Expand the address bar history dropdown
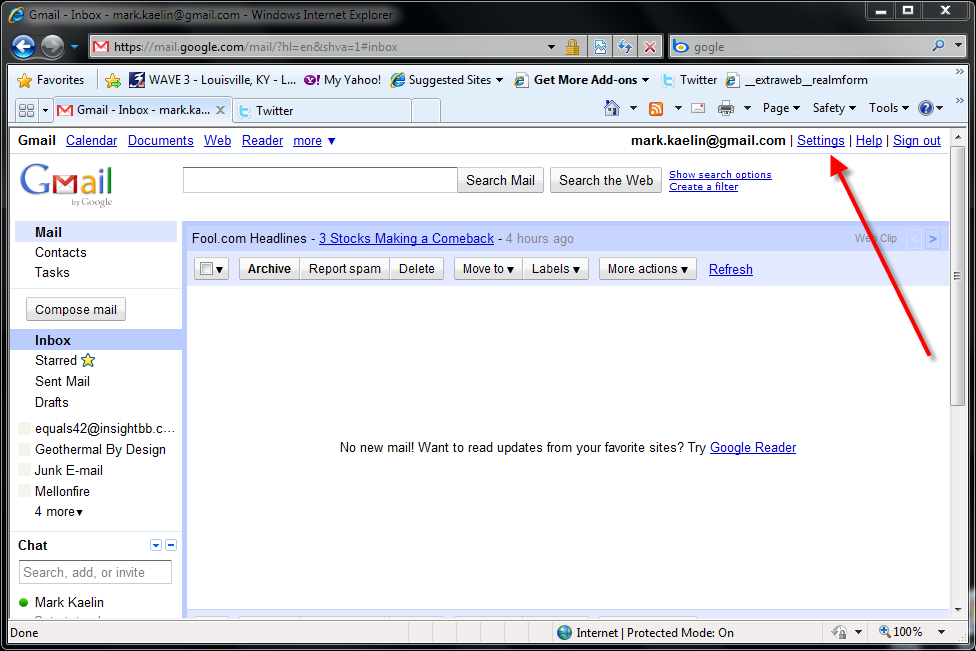The width and height of the screenshot is (976, 651). [551, 47]
